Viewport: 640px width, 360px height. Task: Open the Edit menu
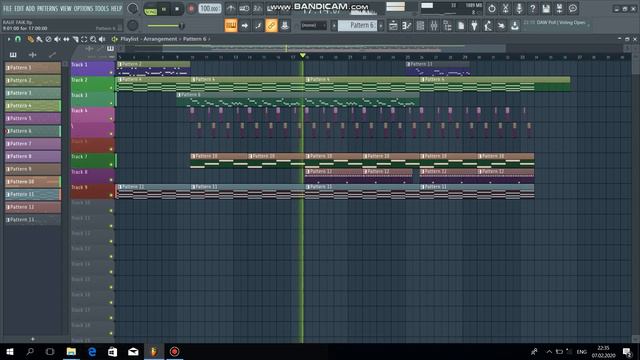19,9
